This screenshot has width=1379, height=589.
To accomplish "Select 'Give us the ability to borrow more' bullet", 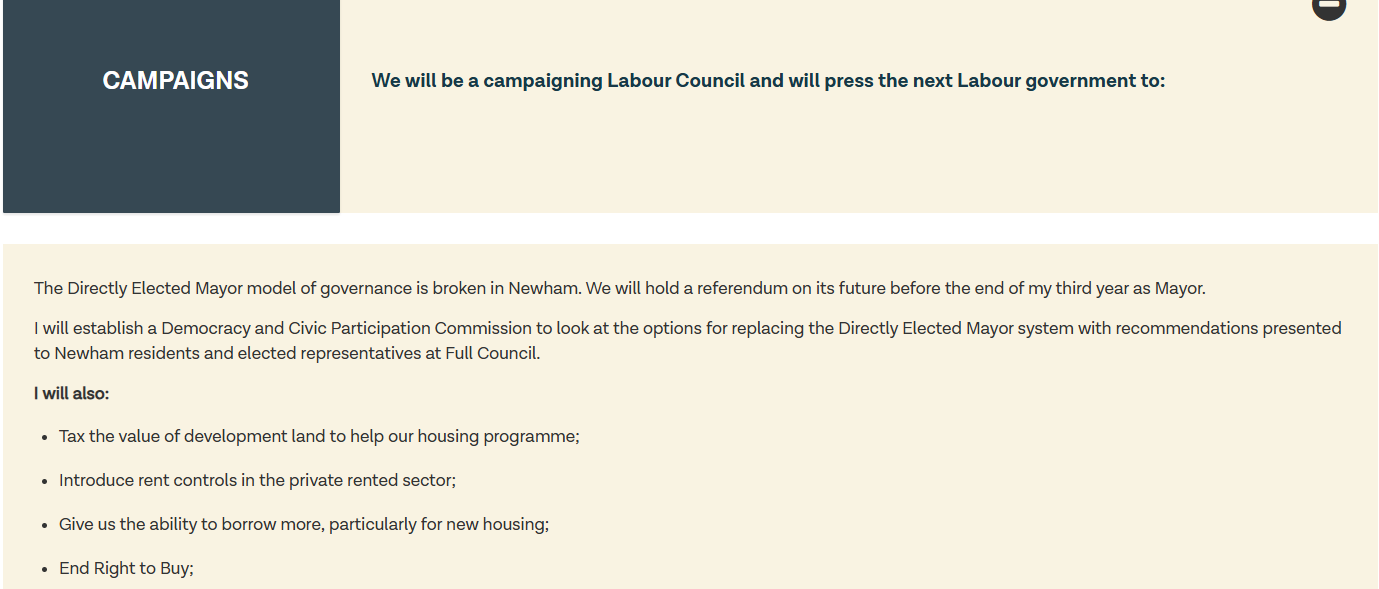I will [x=304, y=524].
